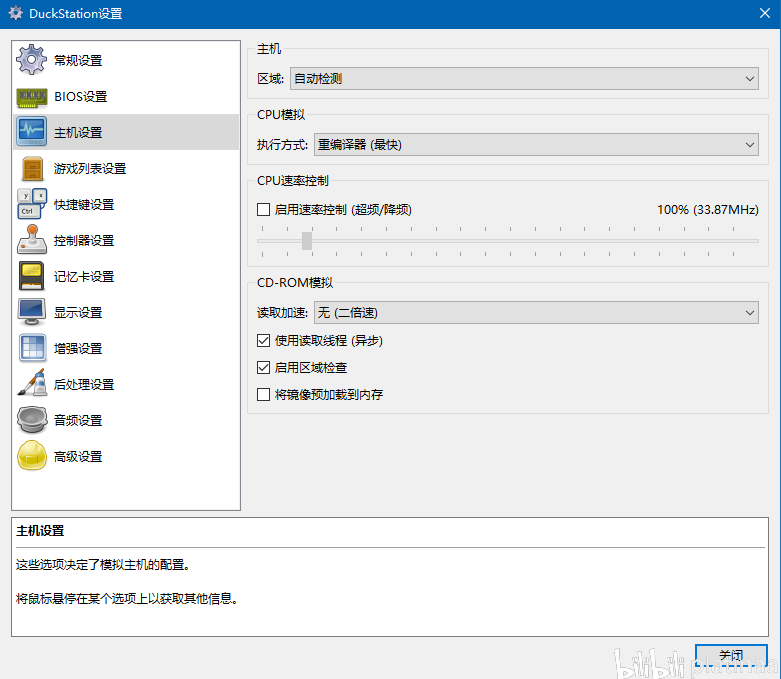The width and height of the screenshot is (781, 679).
Task: Go to 控制器设置 page
Action: coord(126,240)
